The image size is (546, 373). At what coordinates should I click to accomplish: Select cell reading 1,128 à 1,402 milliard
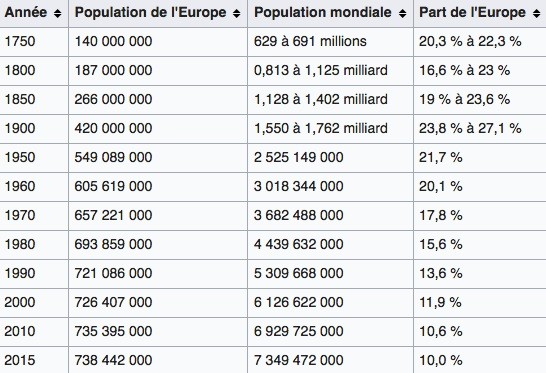(330, 99)
